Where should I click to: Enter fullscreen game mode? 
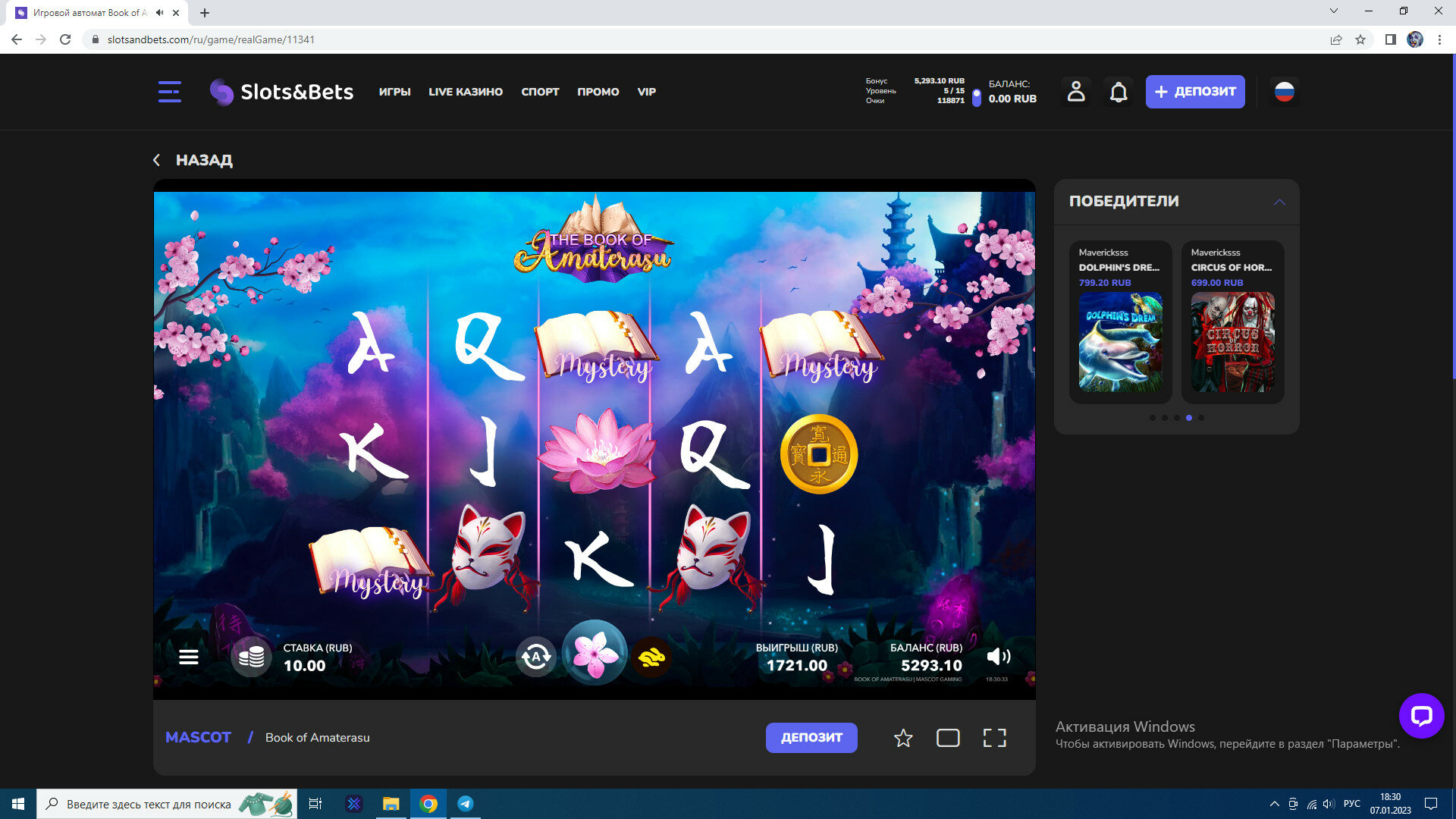point(994,738)
